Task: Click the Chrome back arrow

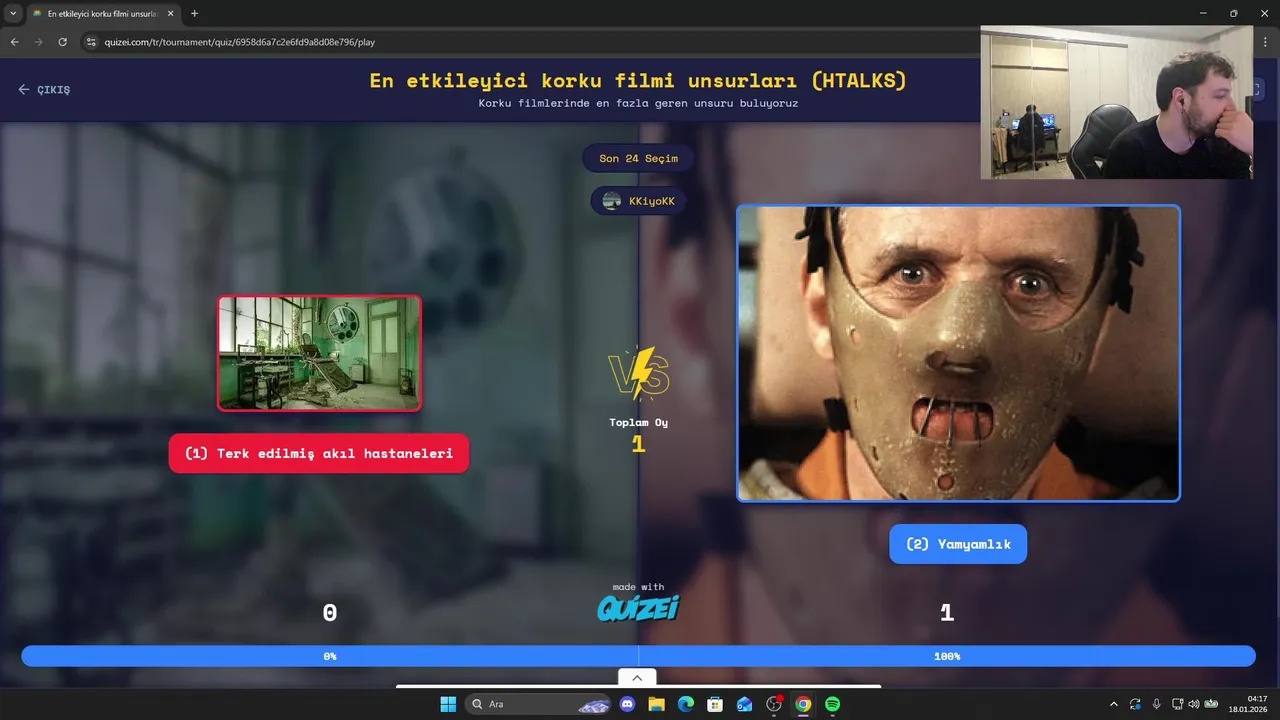Action: (14, 42)
